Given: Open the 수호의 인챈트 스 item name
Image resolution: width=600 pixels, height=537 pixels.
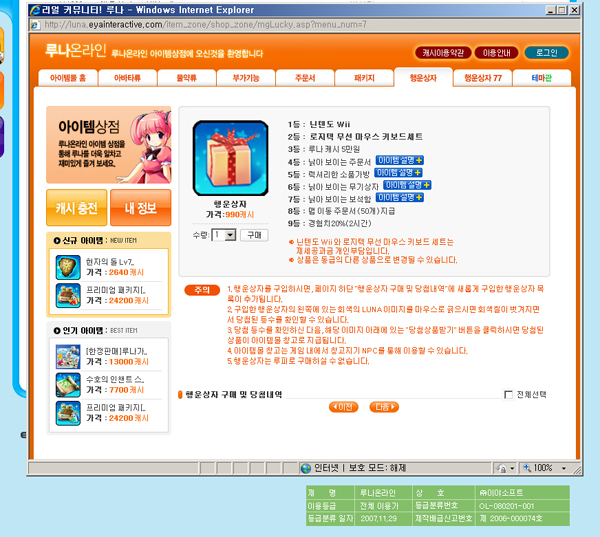Looking at the screenshot, I should [x=115, y=380].
